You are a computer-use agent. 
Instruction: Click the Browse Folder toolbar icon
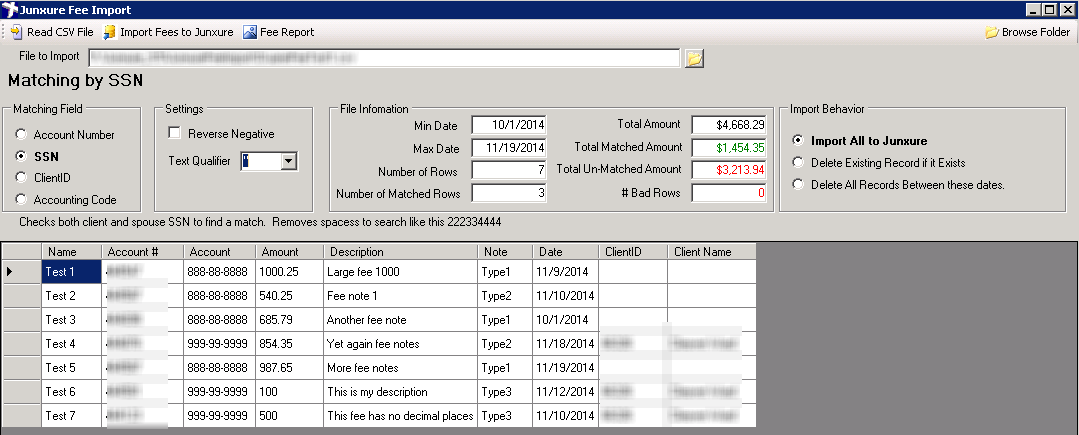tap(992, 32)
